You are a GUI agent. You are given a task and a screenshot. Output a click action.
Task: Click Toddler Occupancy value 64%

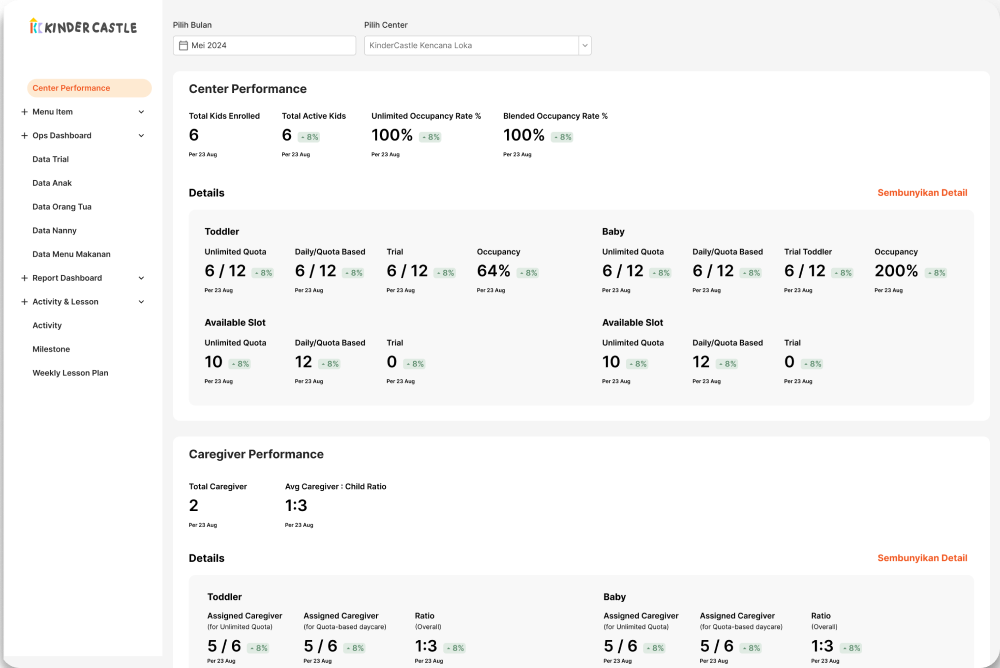coord(494,271)
